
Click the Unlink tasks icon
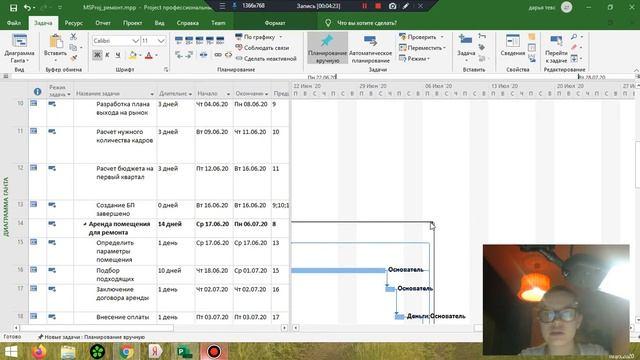(228, 55)
